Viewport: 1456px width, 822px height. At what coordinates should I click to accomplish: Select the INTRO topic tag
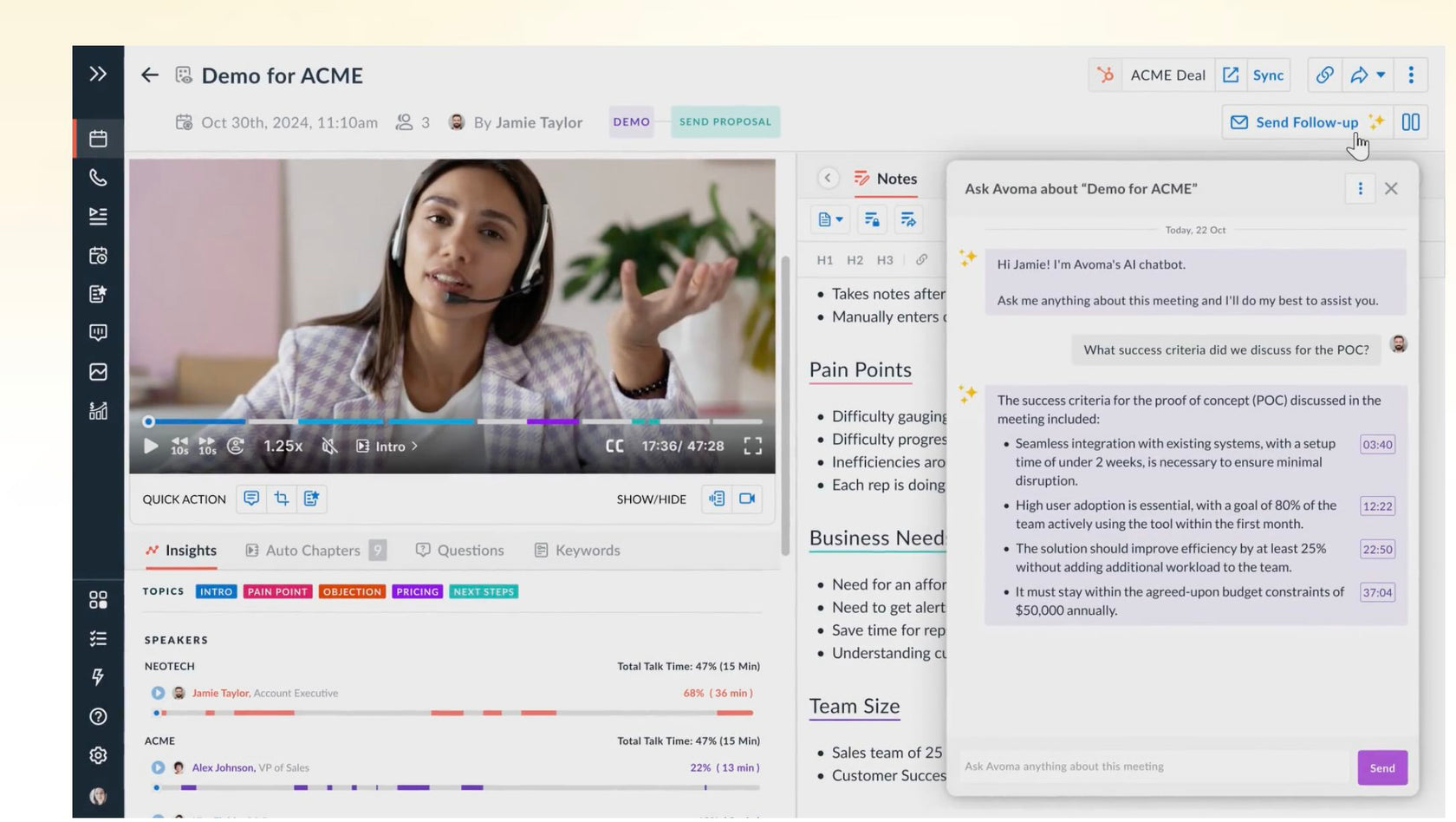216,591
